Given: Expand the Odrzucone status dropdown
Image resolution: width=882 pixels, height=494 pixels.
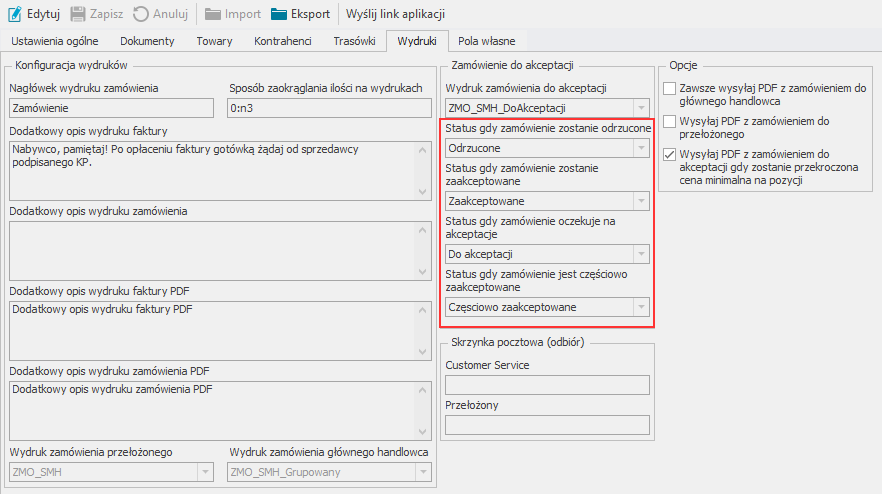Looking at the screenshot, I should click(640, 147).
